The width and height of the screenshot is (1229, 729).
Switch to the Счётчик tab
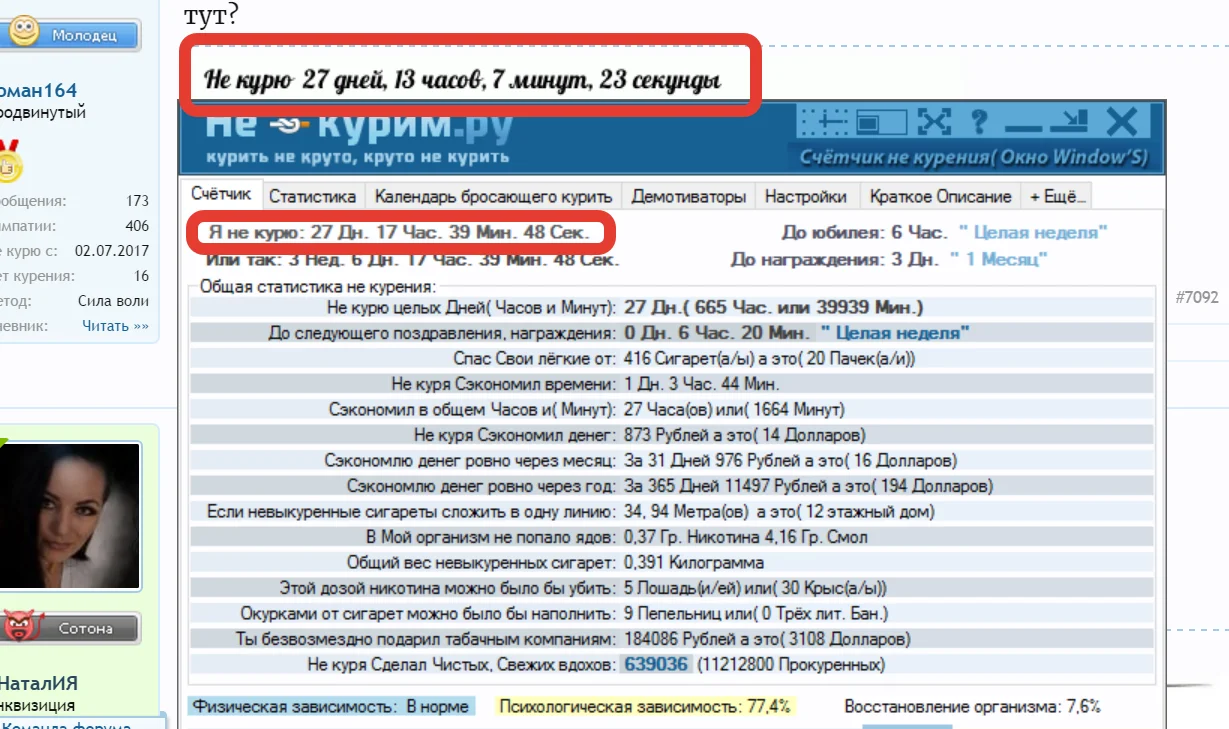[x=220, y=195]
